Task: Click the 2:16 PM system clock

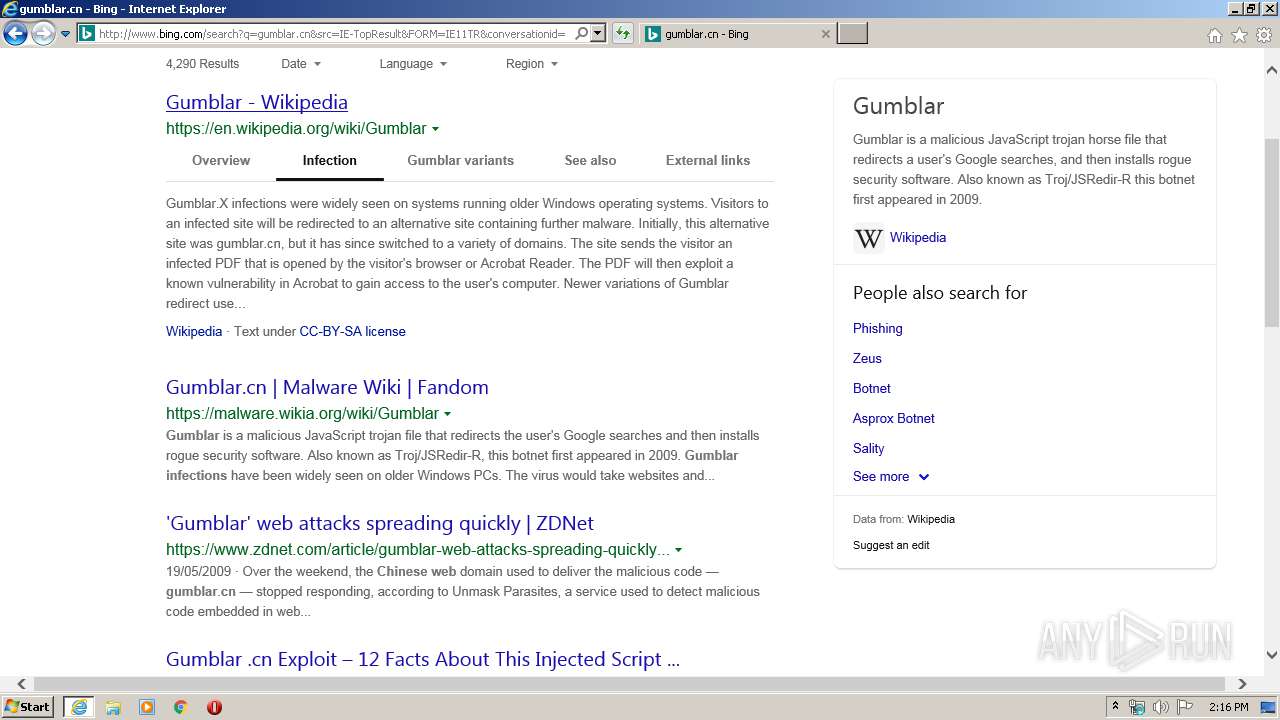Action: click(x=1228, y=707)
